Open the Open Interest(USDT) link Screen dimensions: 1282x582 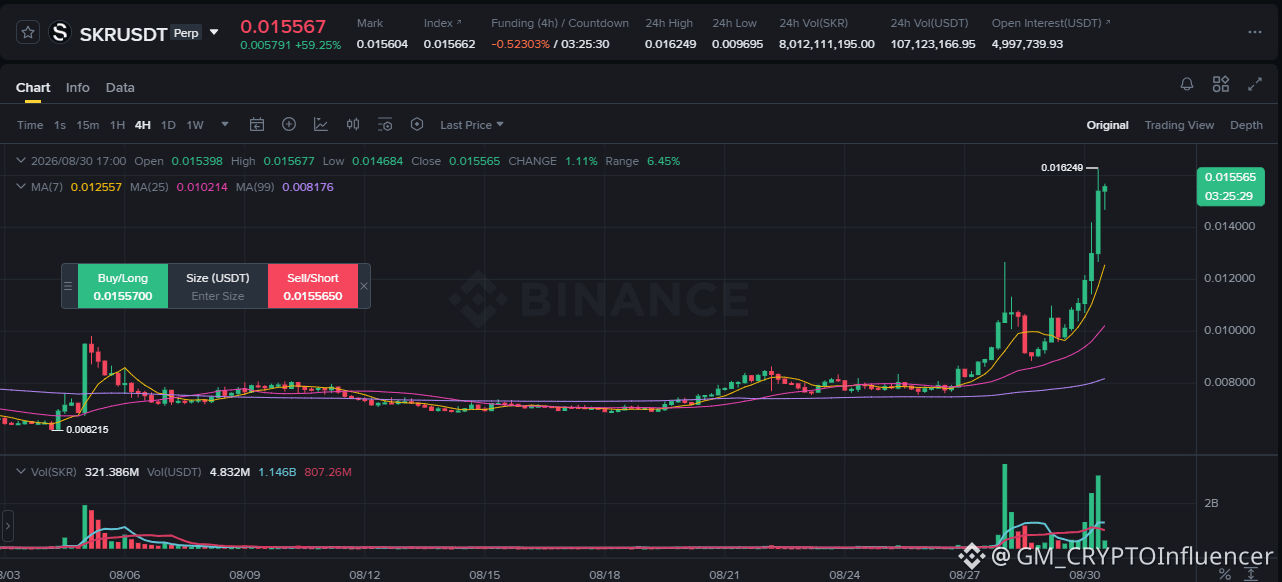[1051, 23]
